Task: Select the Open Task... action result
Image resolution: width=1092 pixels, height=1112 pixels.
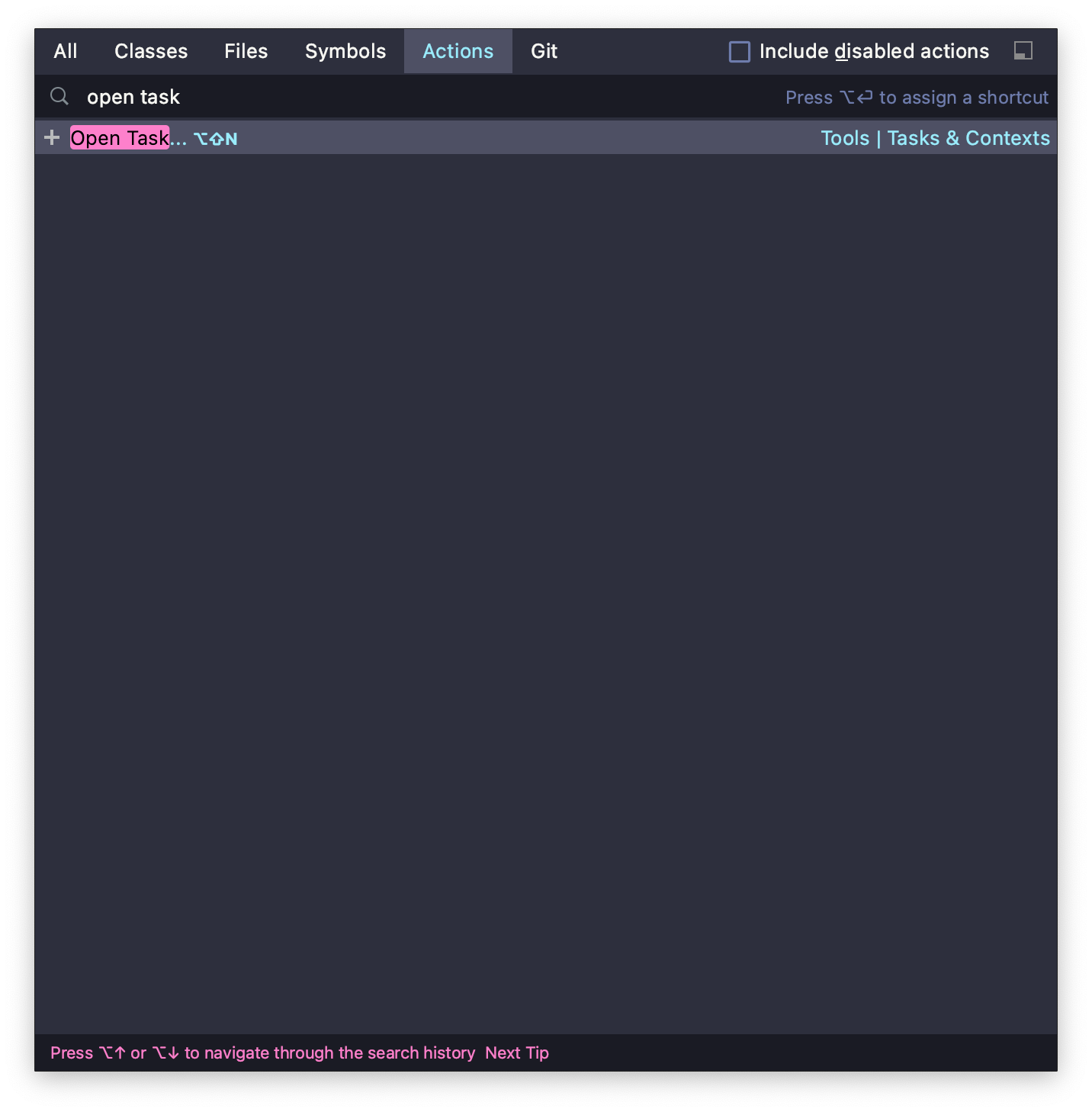Action: [546, 138]
